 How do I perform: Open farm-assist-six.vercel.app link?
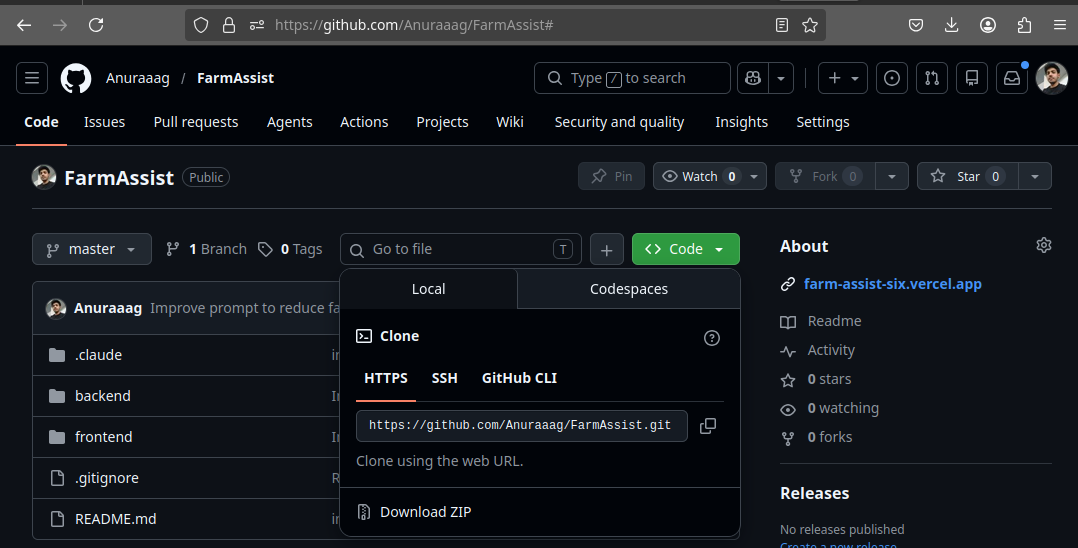click(892, 284)
